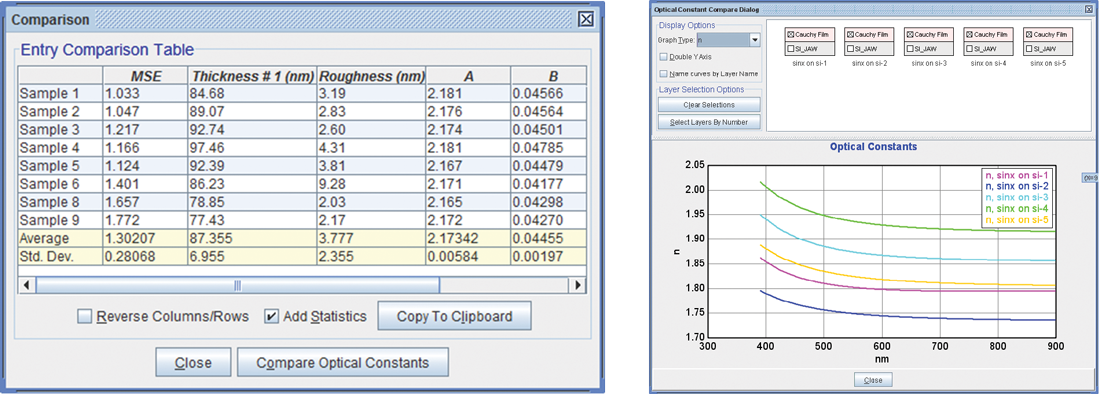
Task: Click the Roughness (nm) column header
Action: click(371, 76)
